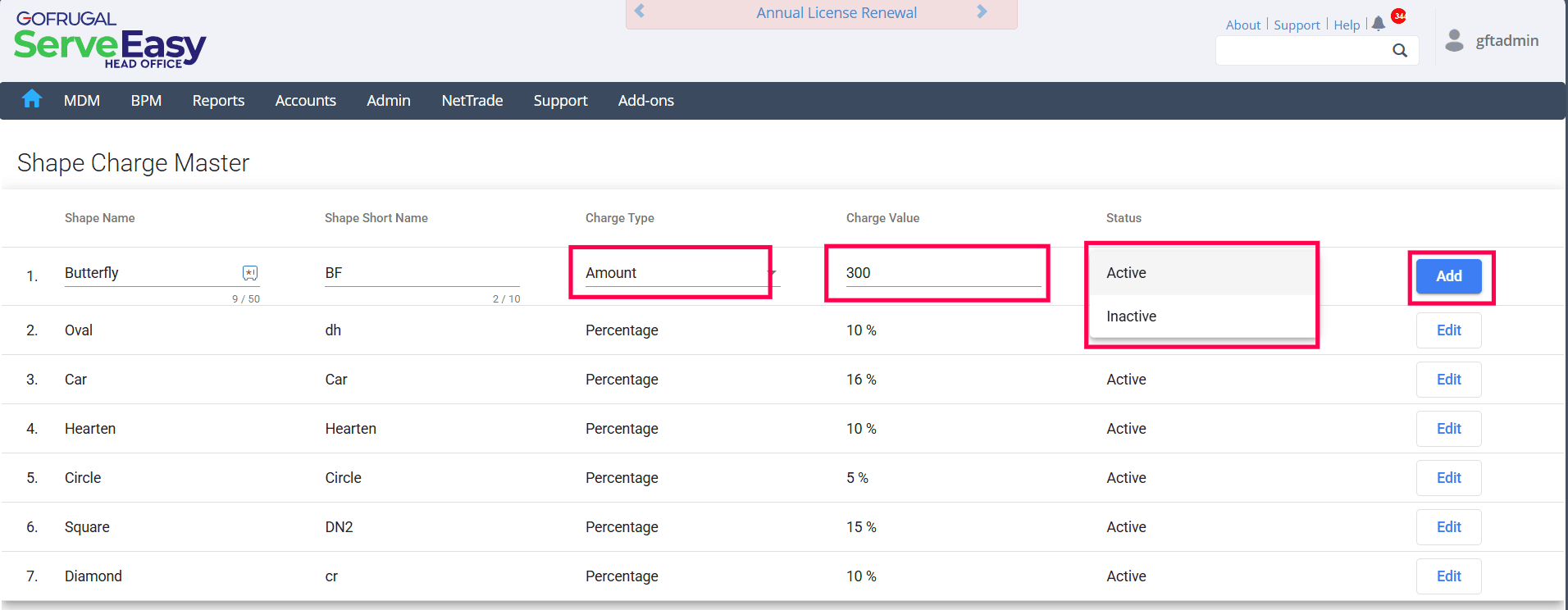Open the notifications bell icon
This screenshot has width=1568, height=610.
point(1379,24)
